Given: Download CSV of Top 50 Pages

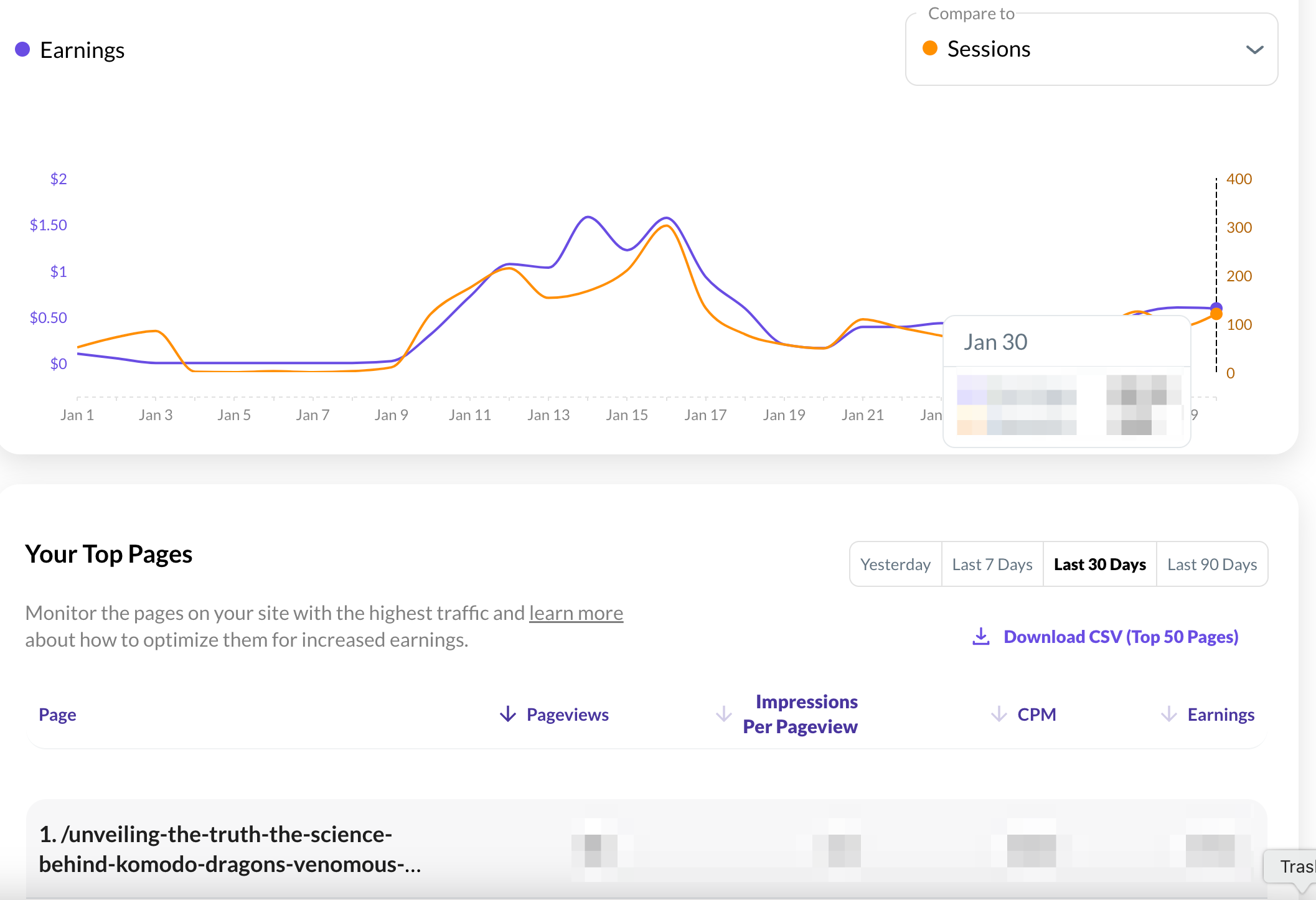Looking at the screenshot, I should click(x=1121, y=637).
